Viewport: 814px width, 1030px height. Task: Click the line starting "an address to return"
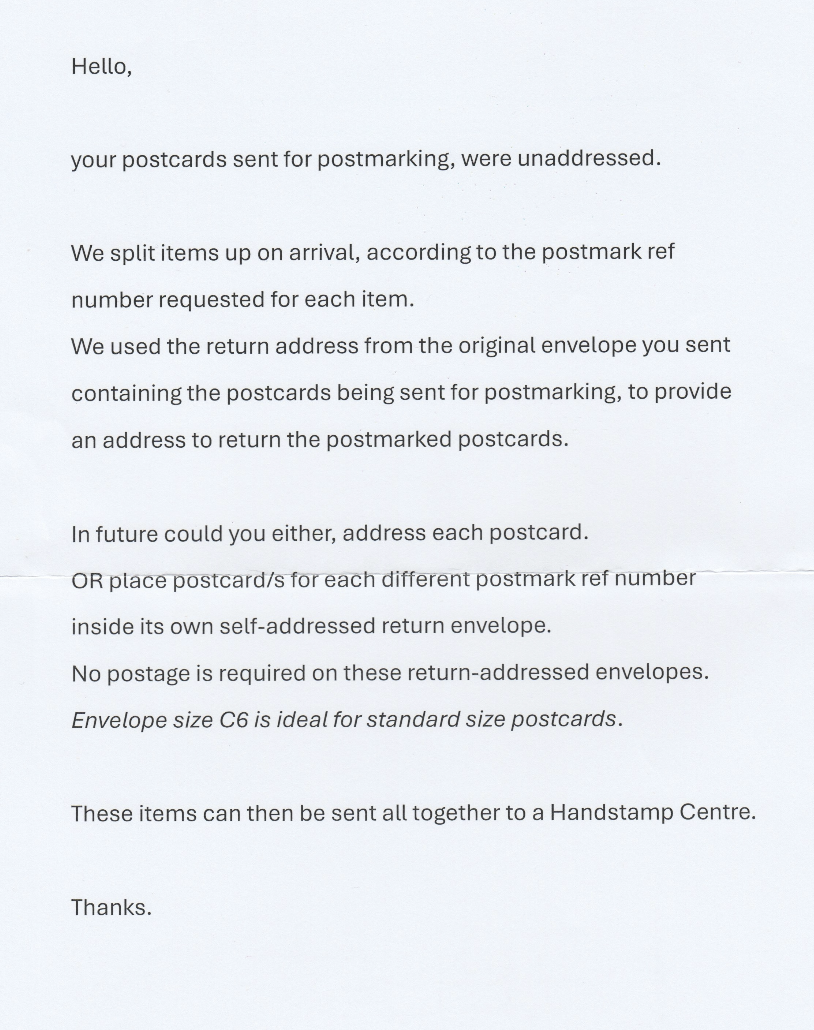click(319, 439)
